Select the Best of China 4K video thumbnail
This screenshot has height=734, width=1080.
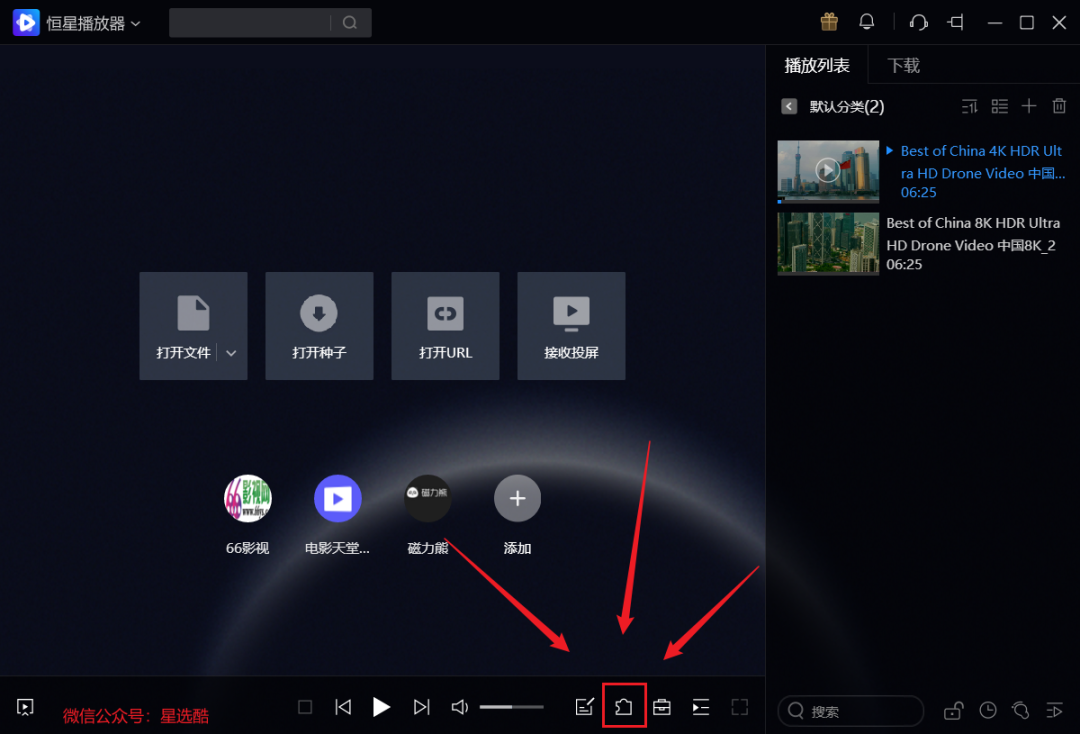tap(827, 170)
